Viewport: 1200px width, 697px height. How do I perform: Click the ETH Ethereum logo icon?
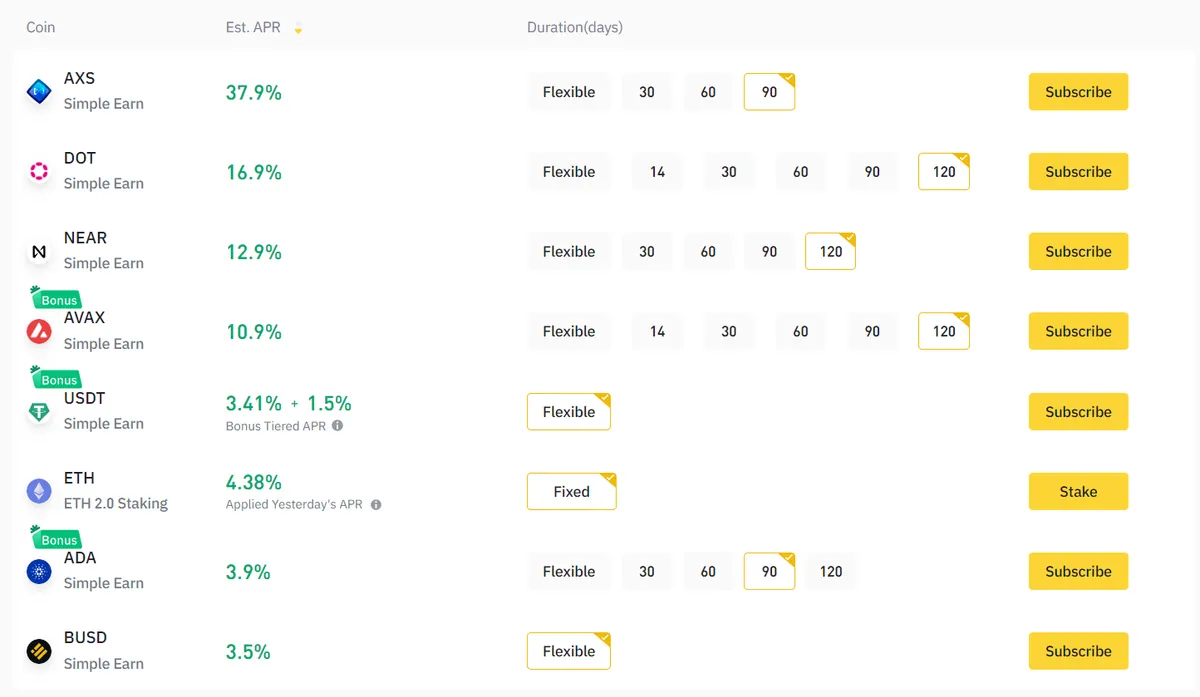[x=39, y=491]
